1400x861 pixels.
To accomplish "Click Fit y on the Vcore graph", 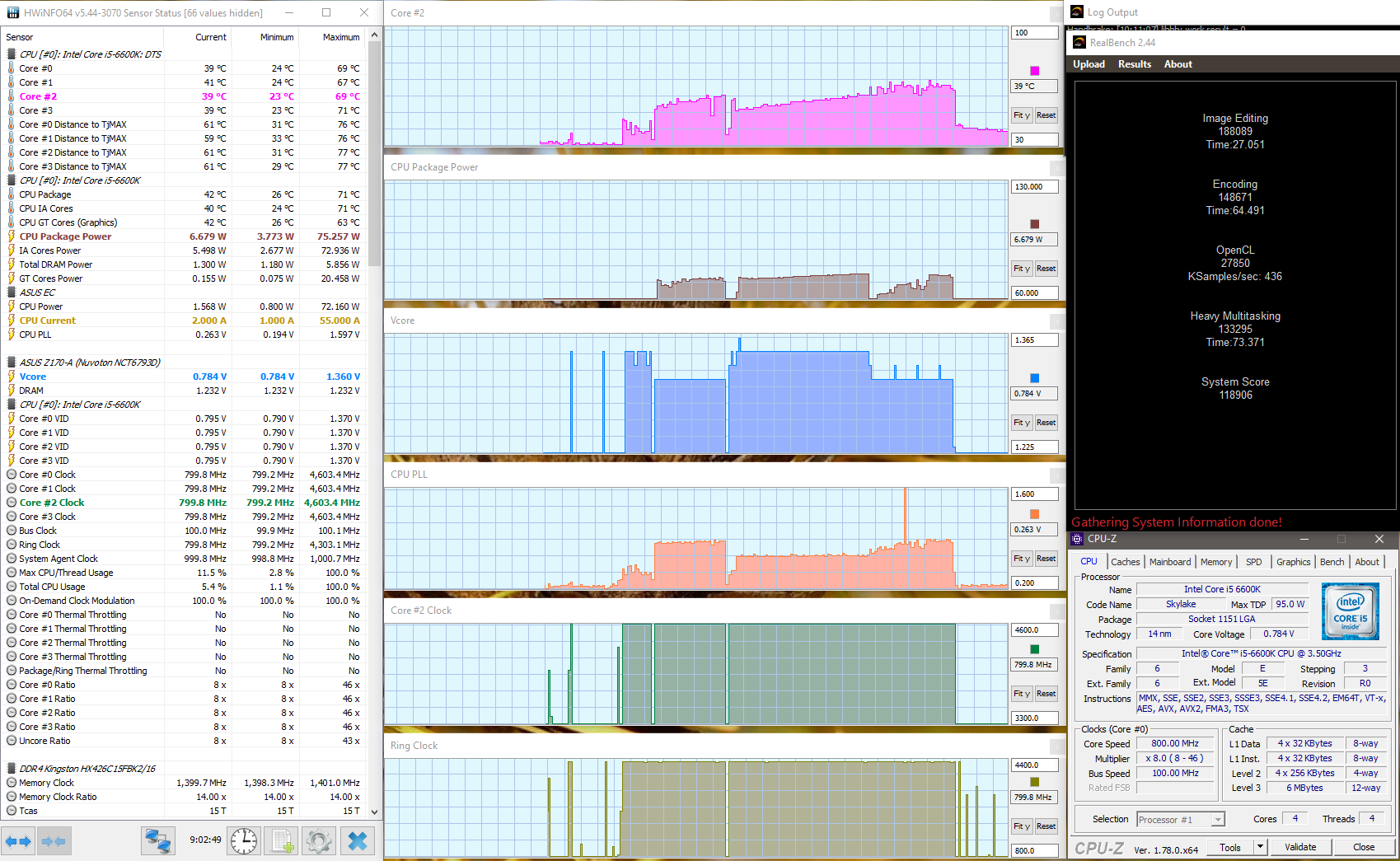I will 1022,423.
